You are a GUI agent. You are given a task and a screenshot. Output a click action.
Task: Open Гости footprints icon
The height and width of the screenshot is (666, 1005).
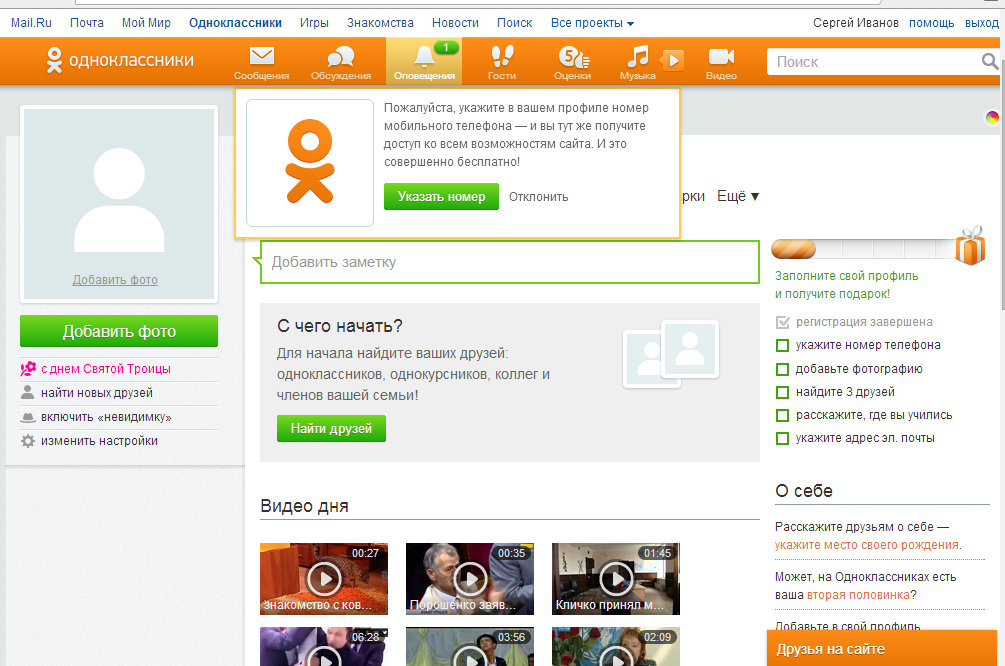502,56
